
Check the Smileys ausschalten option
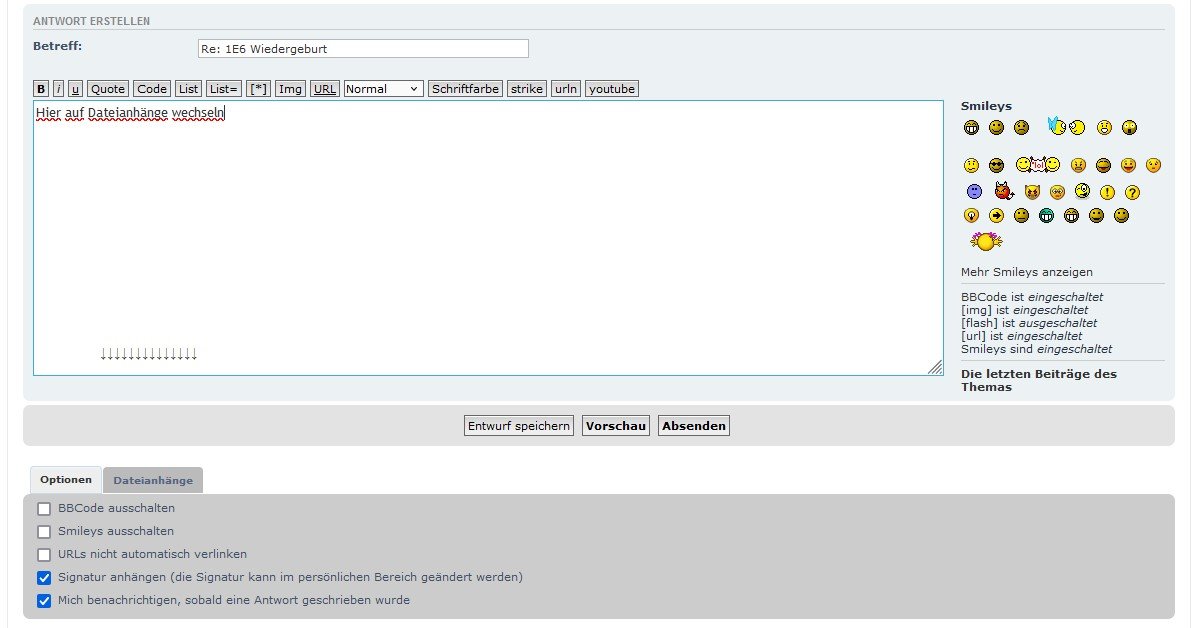coord(44,532)
